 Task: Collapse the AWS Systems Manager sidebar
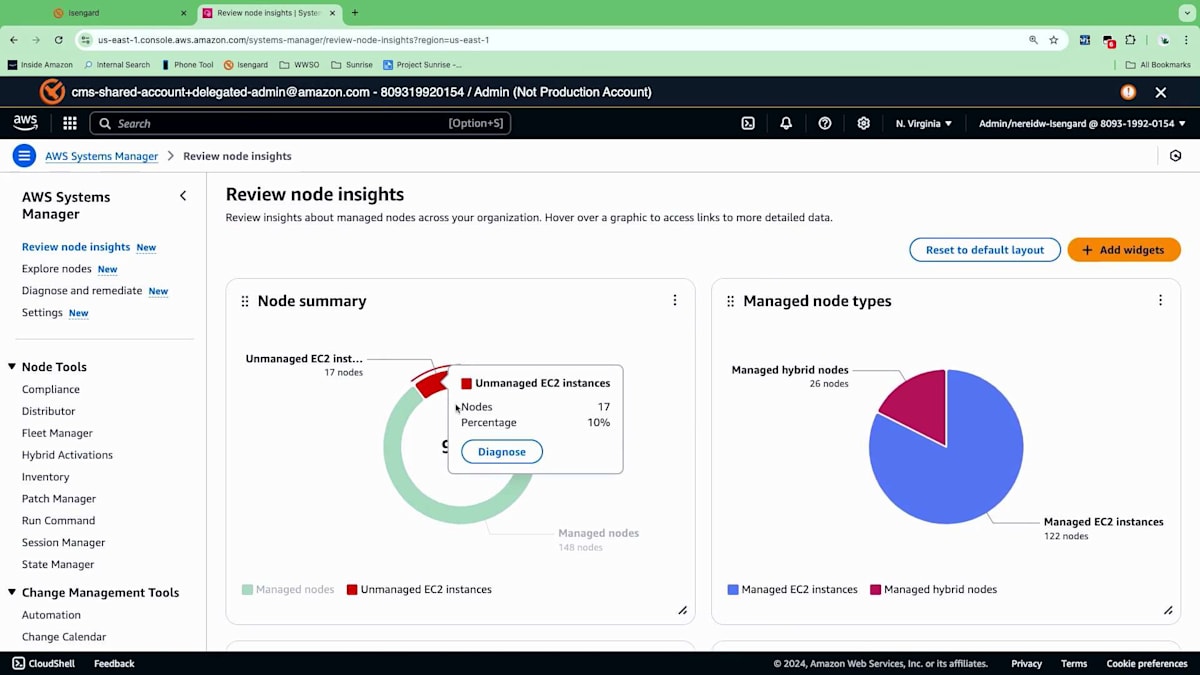coord(183,196)
